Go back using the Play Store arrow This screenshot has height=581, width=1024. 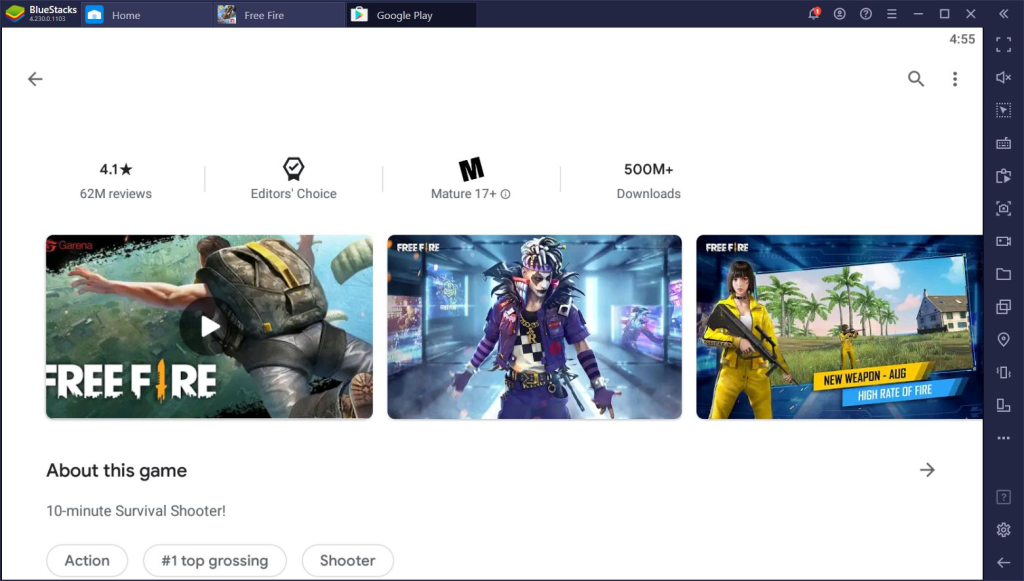point(36,79)
